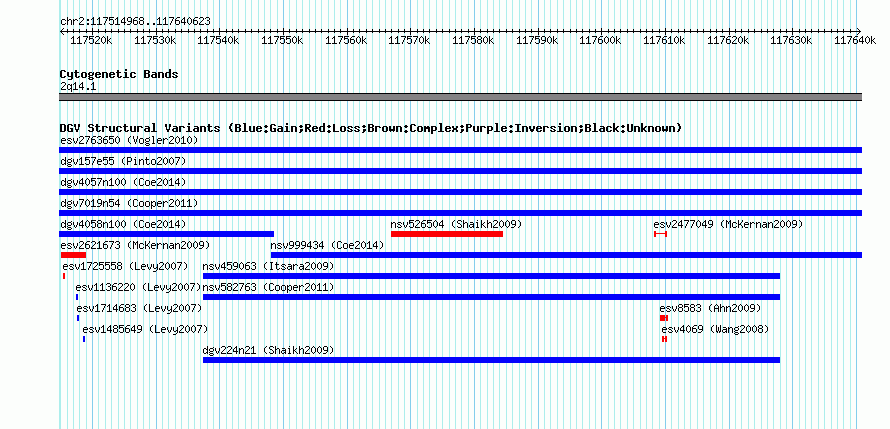Click the 117560k ruler position

[x=346, y=41]
